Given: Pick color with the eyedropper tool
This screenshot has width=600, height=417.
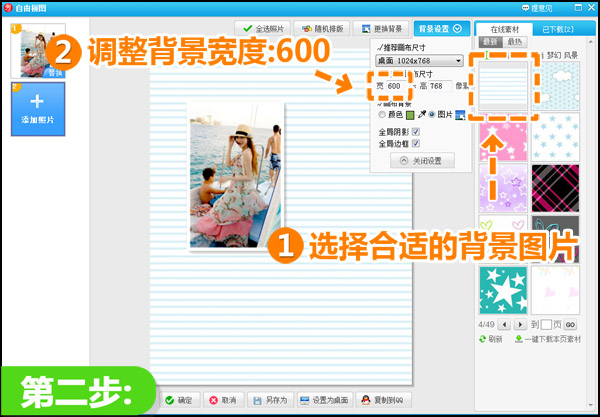Looking at the screenshot, I should point(421,115).
